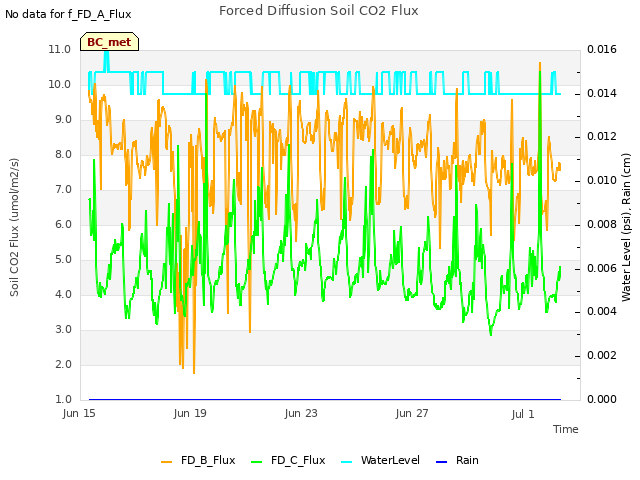Click the 10.0 left axis value

point(60,84)
